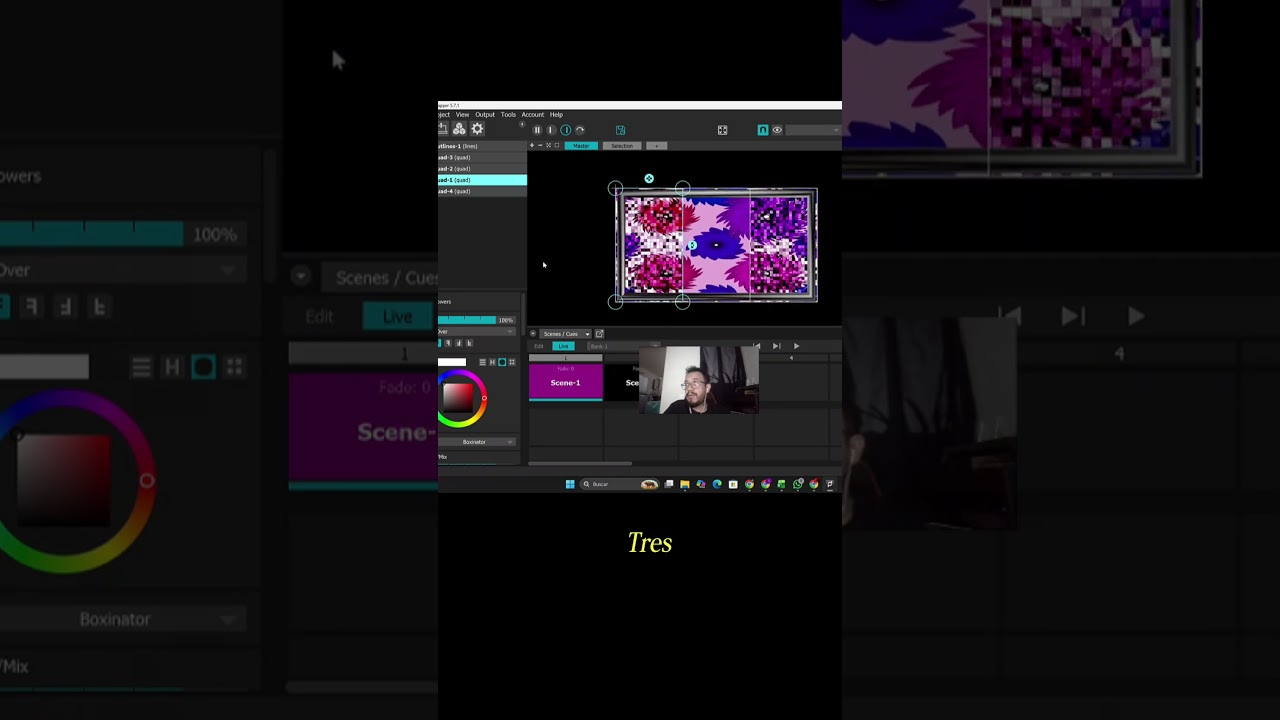Add a new view tab with plus
Viewport: 1280px width, 720px height.
[x=657, y=146]
